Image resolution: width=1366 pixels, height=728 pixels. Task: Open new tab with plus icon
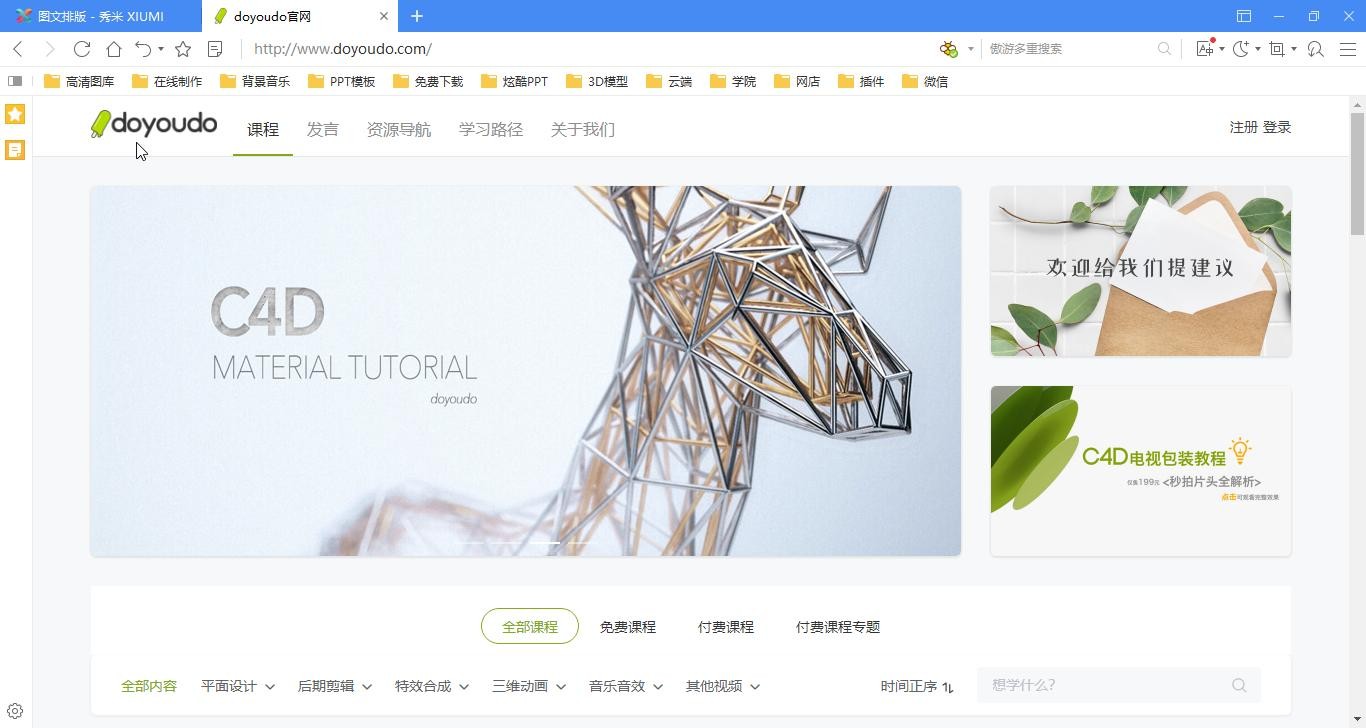(x=417, y=16)
